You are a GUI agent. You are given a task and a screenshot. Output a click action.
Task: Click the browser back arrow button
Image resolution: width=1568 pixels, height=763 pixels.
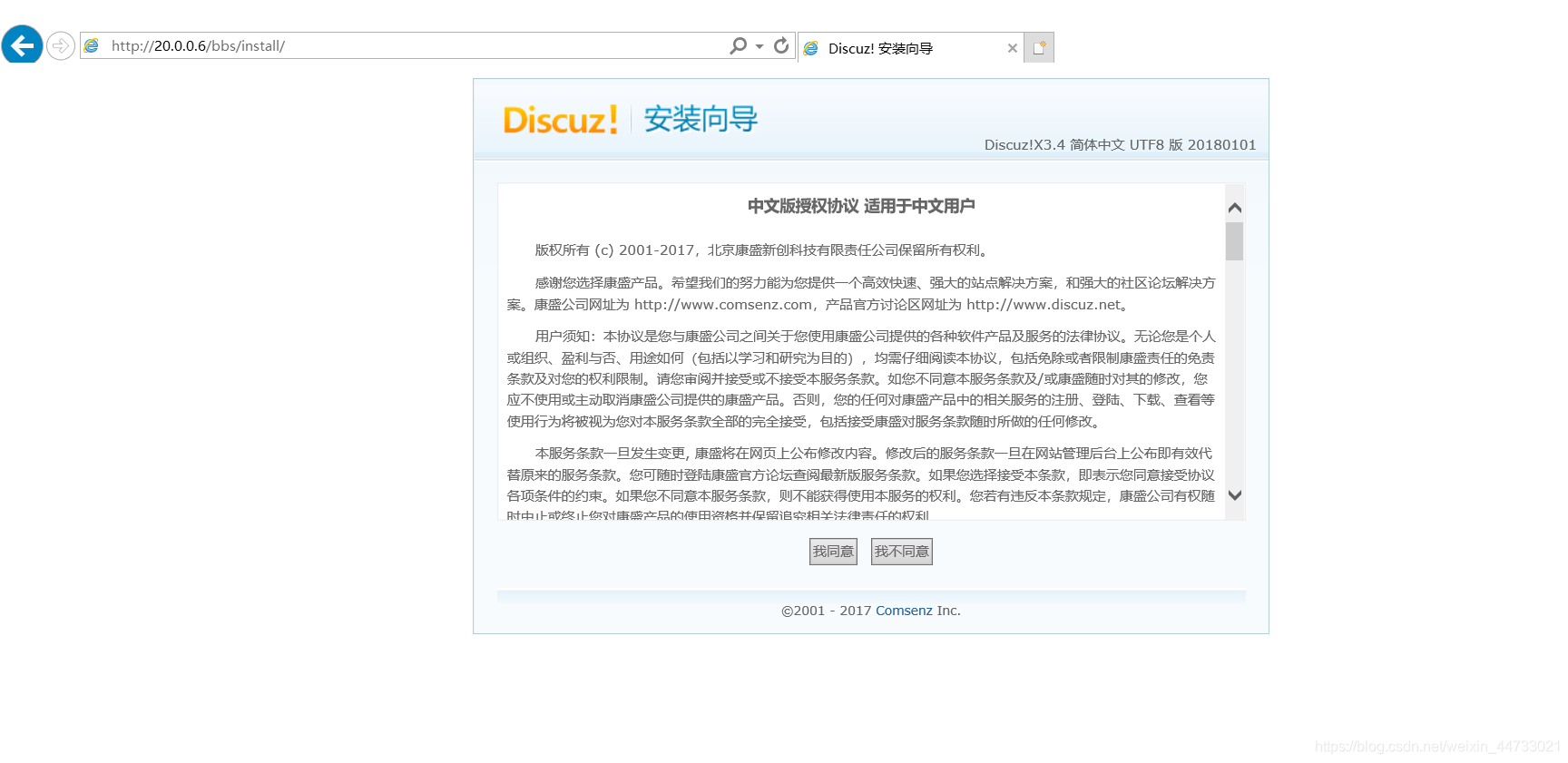click(x=23, y=44)
